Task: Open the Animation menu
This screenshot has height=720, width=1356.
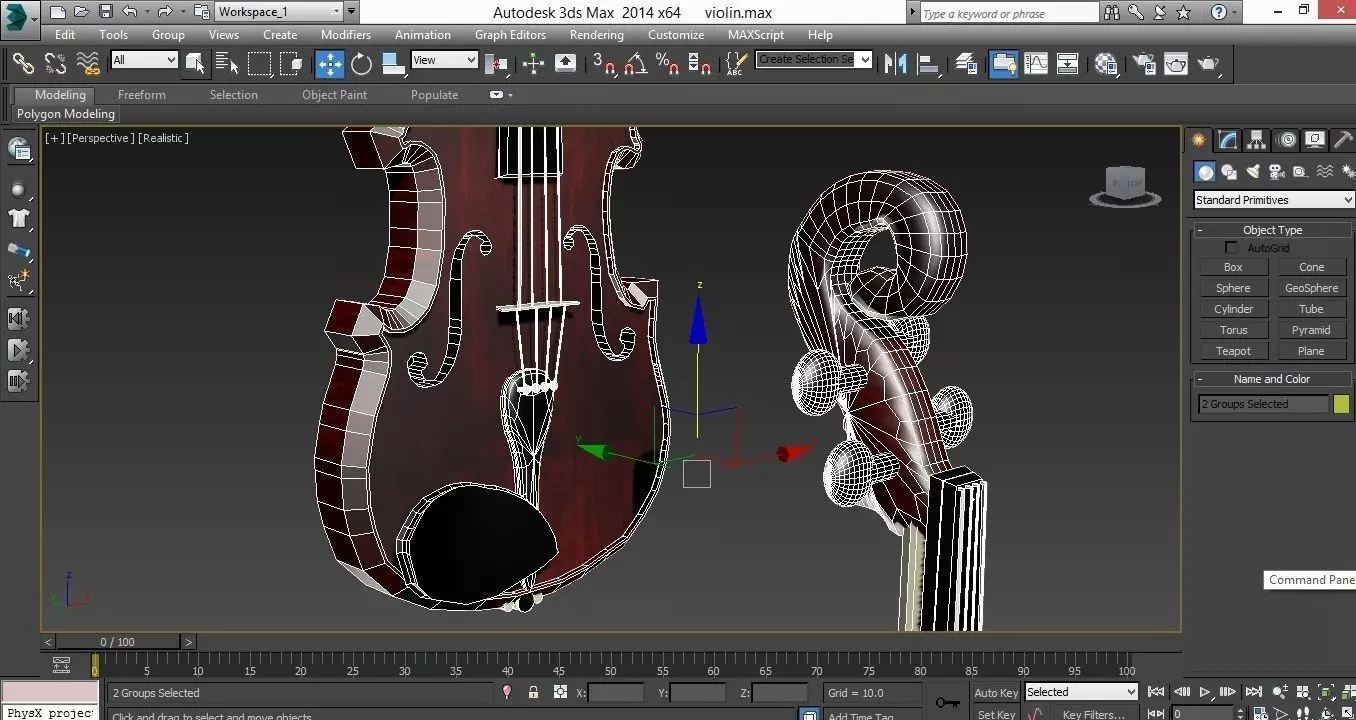Action: point(422,34)
